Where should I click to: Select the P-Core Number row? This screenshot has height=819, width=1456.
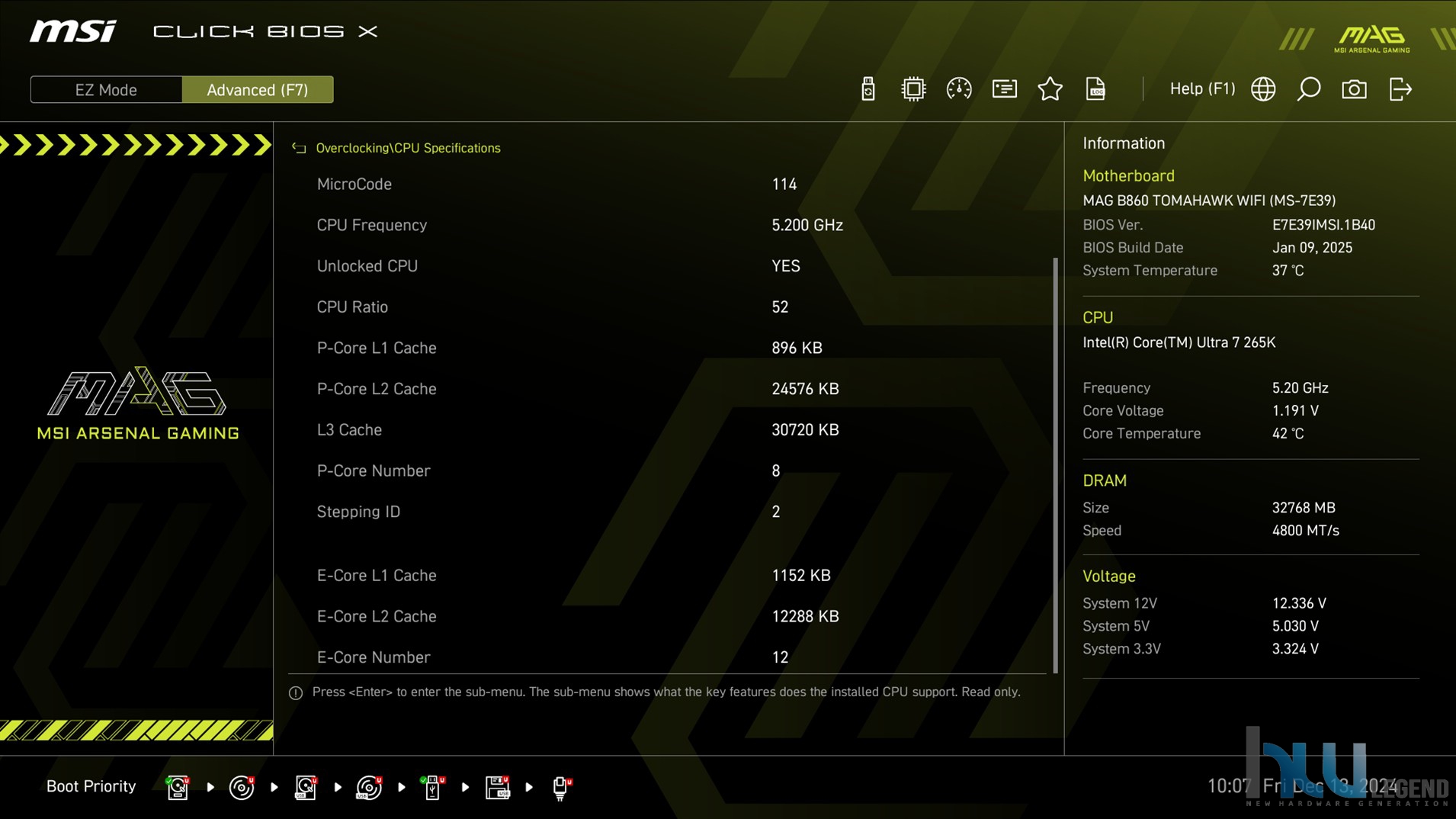pos(669,471)
